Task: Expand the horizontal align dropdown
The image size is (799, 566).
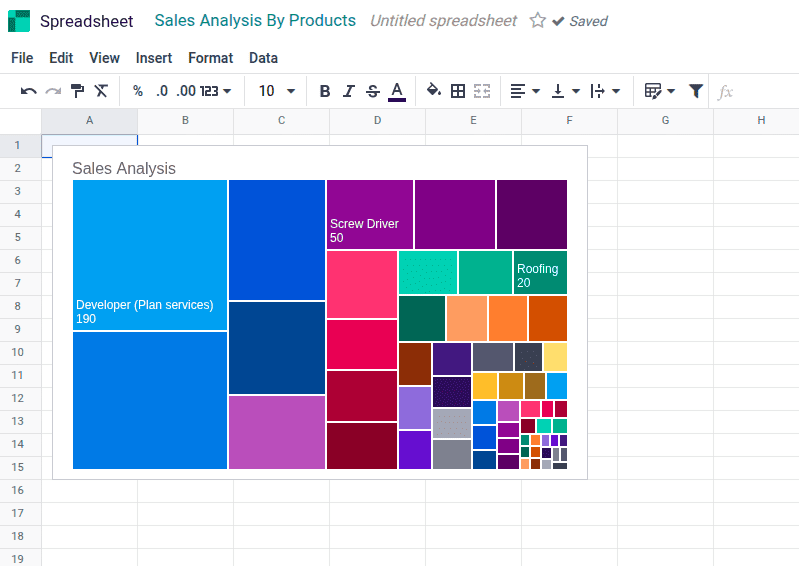Action: pyautogui.click(x=525, y=91)
